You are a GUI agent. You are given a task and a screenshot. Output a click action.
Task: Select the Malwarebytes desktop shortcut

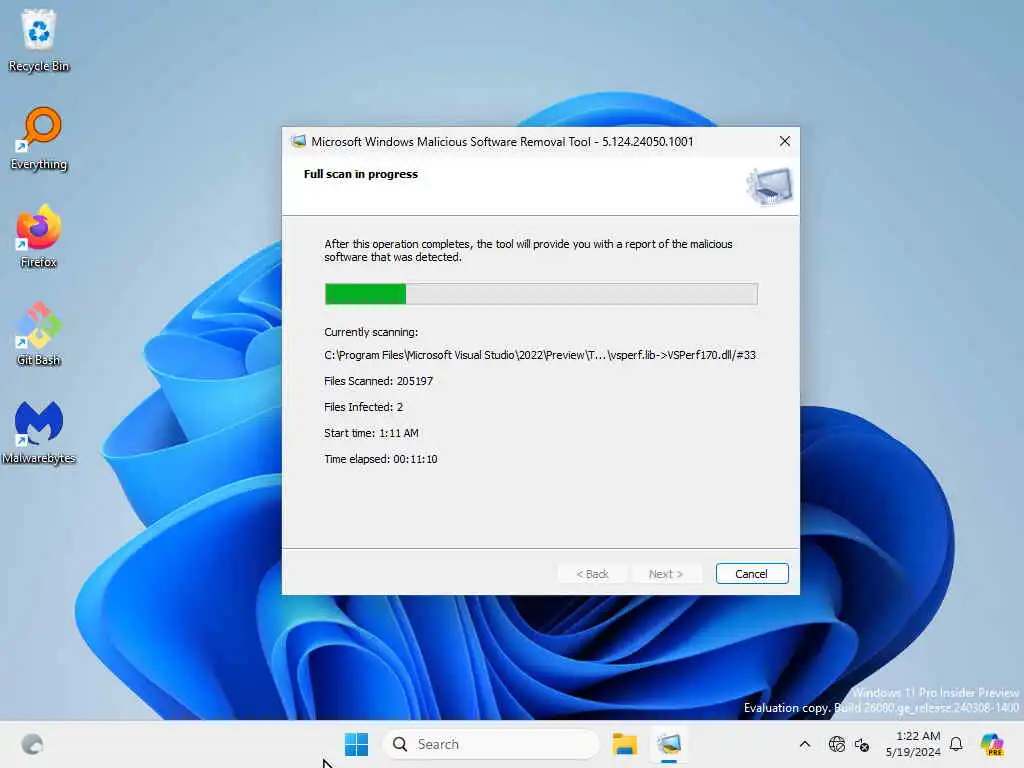point(39,432)
